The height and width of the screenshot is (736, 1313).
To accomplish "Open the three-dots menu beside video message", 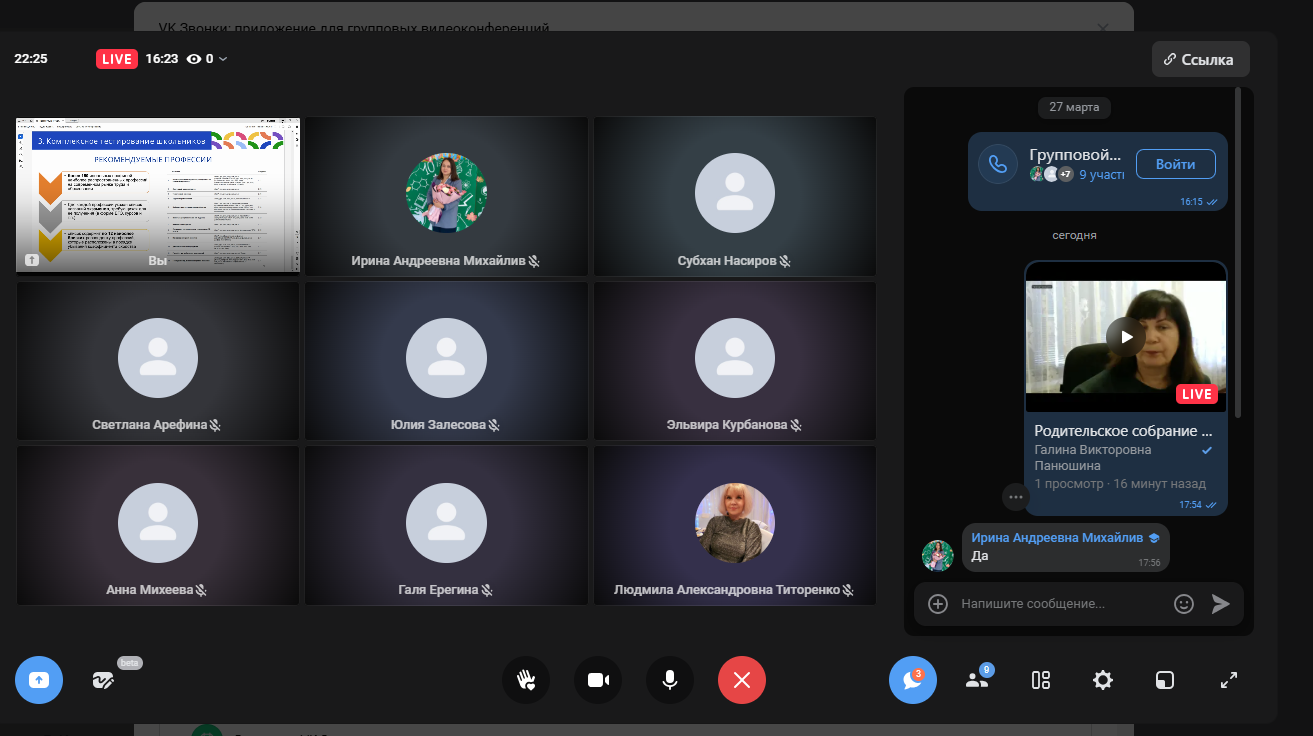I will point(1016,496).
